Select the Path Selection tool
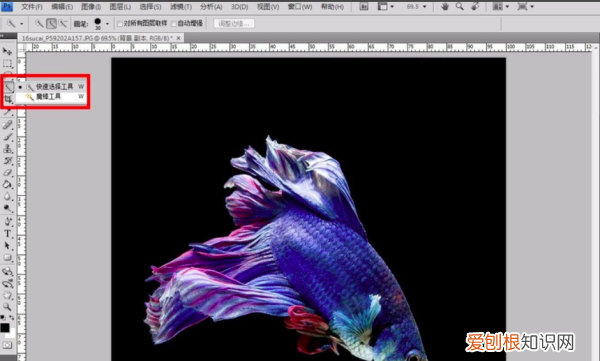 pyautogui.click(x=7, y=245)
